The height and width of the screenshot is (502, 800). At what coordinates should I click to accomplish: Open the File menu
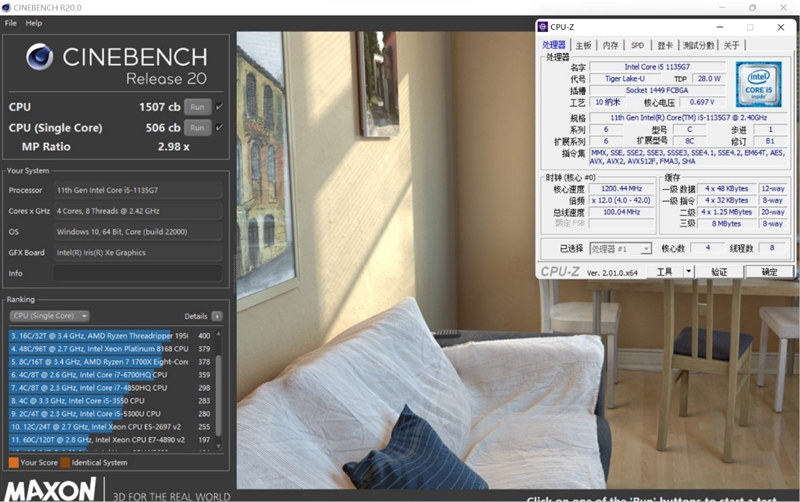pyautogui.click(x=10, y=23)
